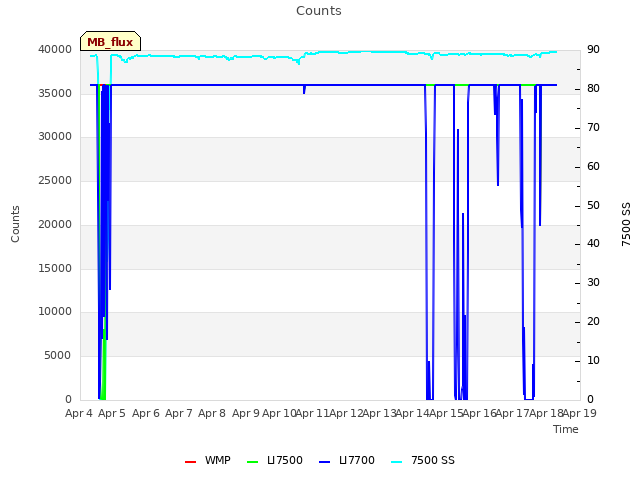
Task: Click the 80 right-axis value
Action: 593,89
